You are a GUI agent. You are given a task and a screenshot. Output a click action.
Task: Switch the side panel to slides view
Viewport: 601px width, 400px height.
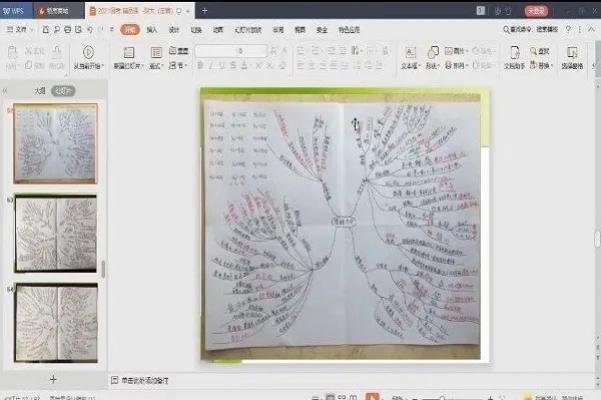(62, 90)
